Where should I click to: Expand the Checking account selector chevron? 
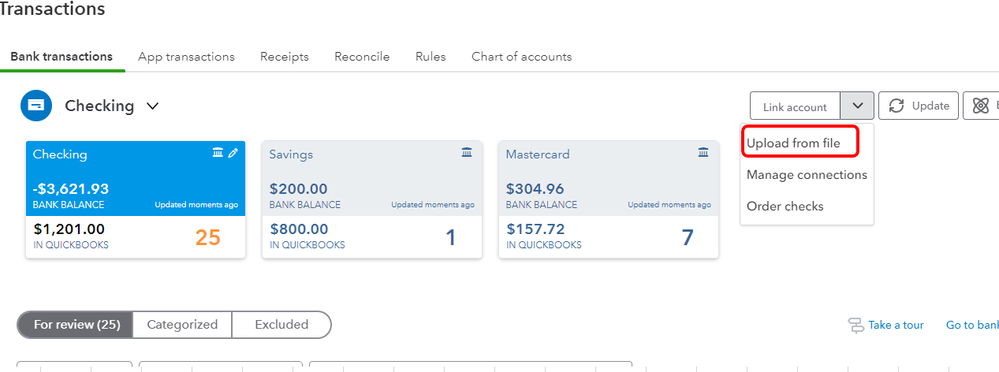[x=152, y=106]
